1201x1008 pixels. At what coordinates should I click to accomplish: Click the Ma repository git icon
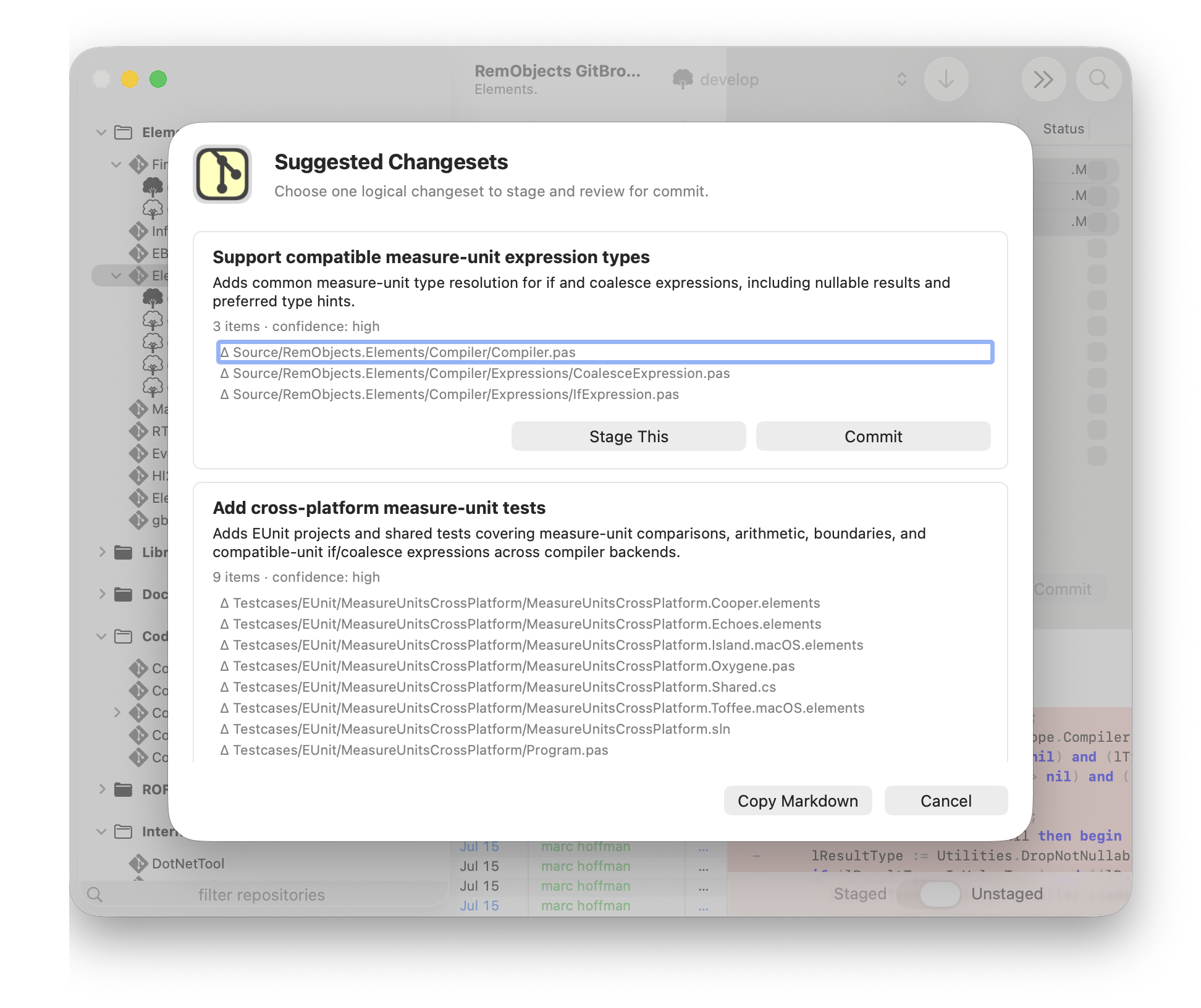(138, 409)
